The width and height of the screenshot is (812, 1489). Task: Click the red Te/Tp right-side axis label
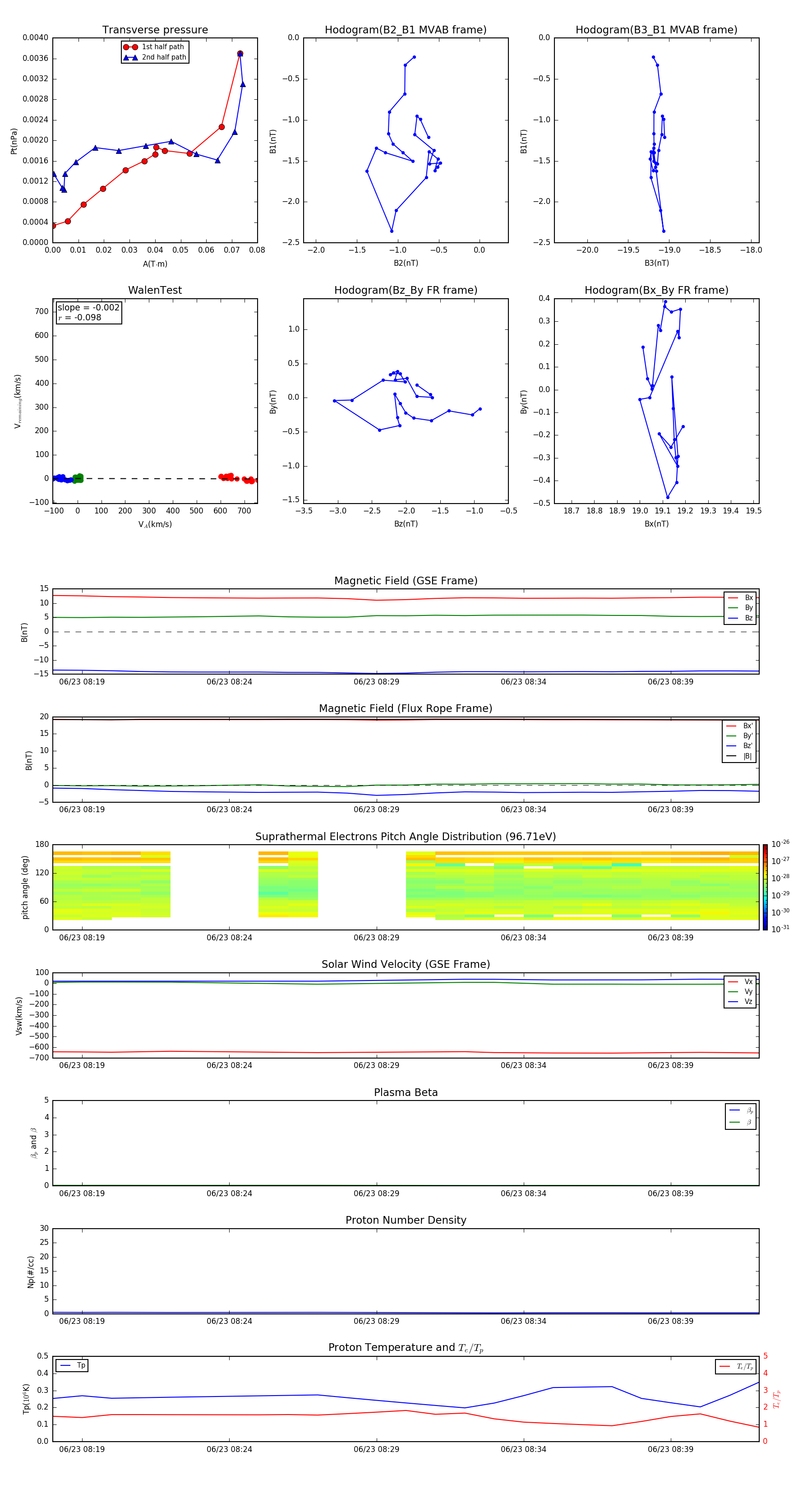pos(777,1399)
